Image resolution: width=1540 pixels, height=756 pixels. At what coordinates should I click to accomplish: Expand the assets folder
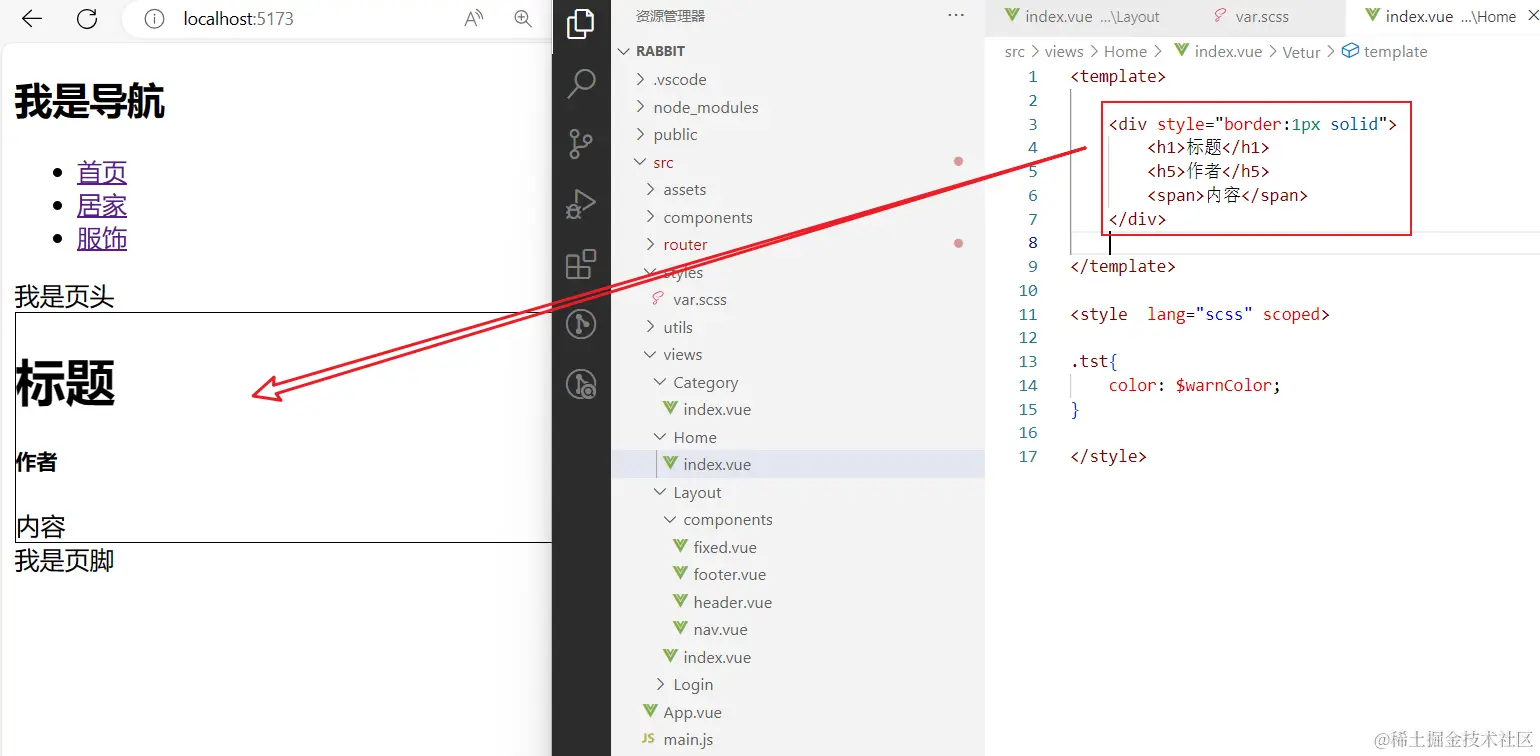coord(652,189)
